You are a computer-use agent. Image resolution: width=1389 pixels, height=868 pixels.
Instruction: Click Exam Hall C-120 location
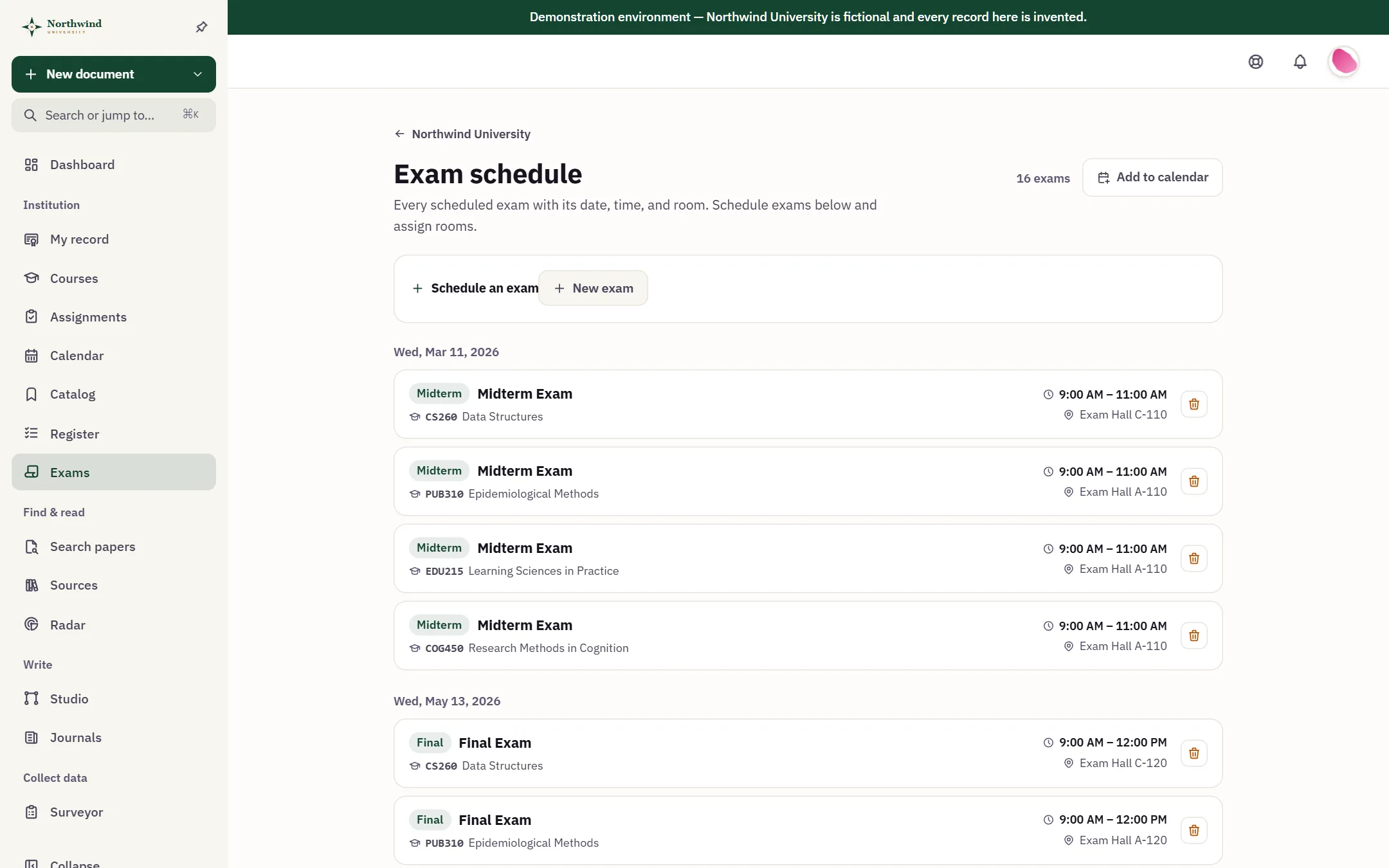(1116, 763)
